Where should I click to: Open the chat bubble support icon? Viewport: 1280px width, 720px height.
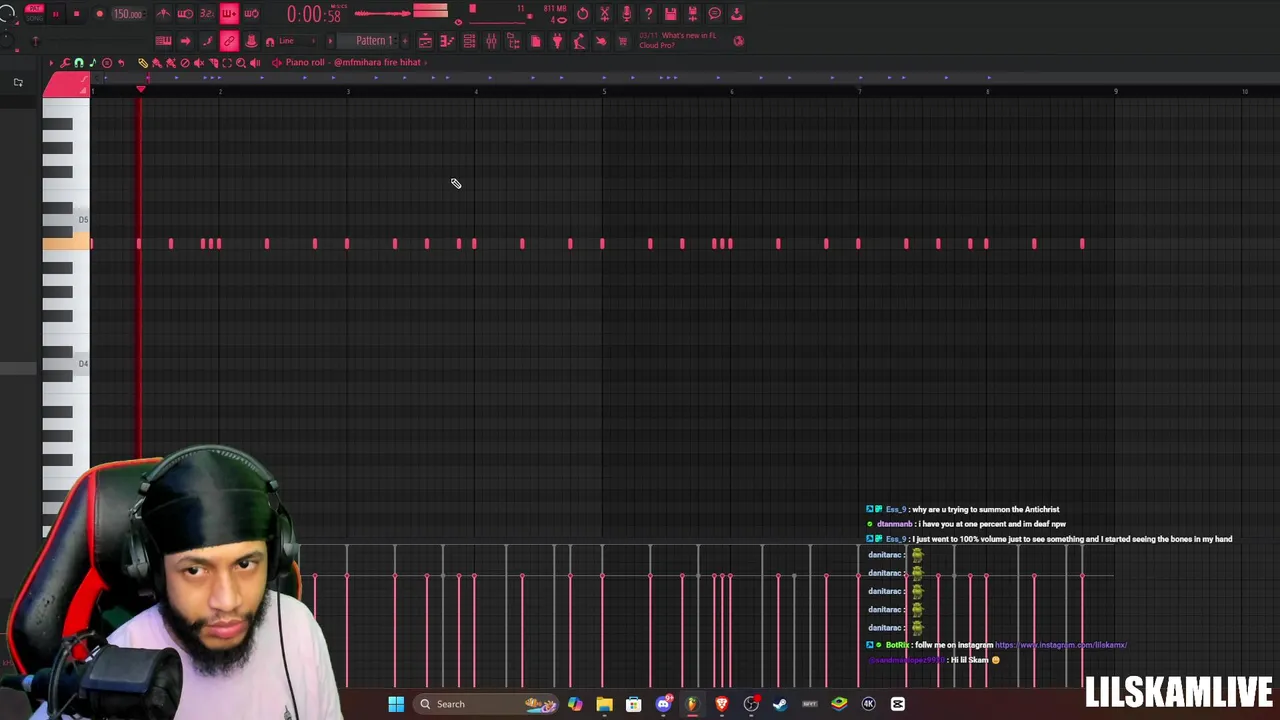tap(715, 14)
